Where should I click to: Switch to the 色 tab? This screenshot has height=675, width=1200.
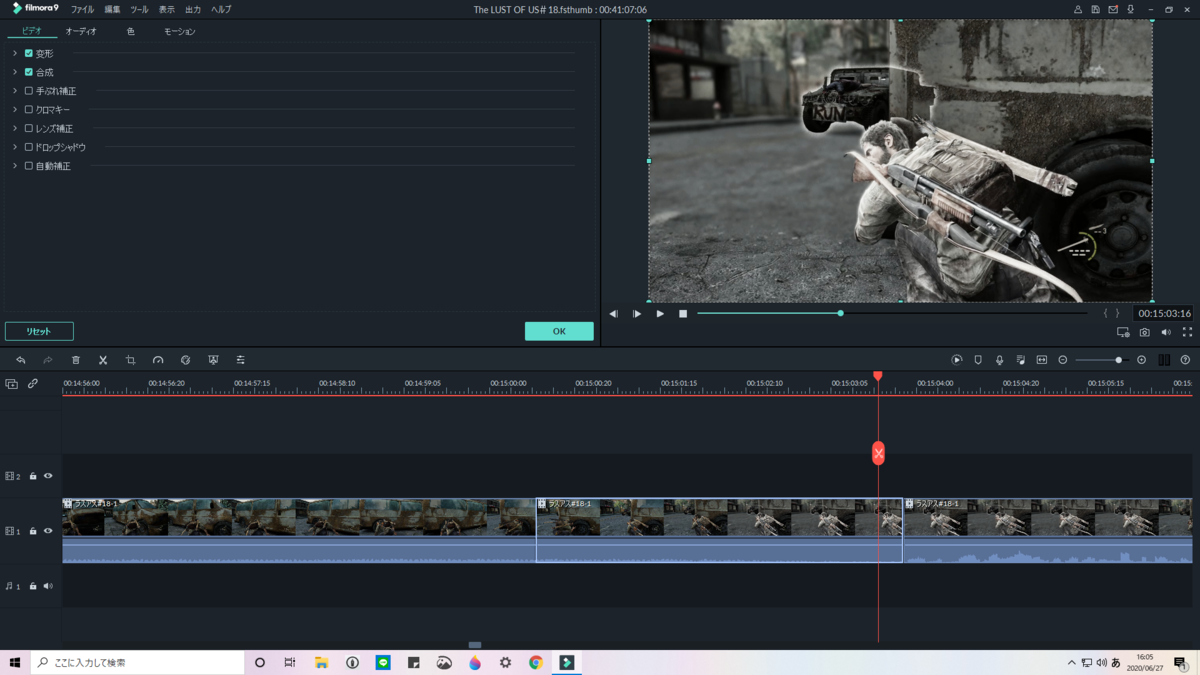pyautogui.click(x=130, y=32)
